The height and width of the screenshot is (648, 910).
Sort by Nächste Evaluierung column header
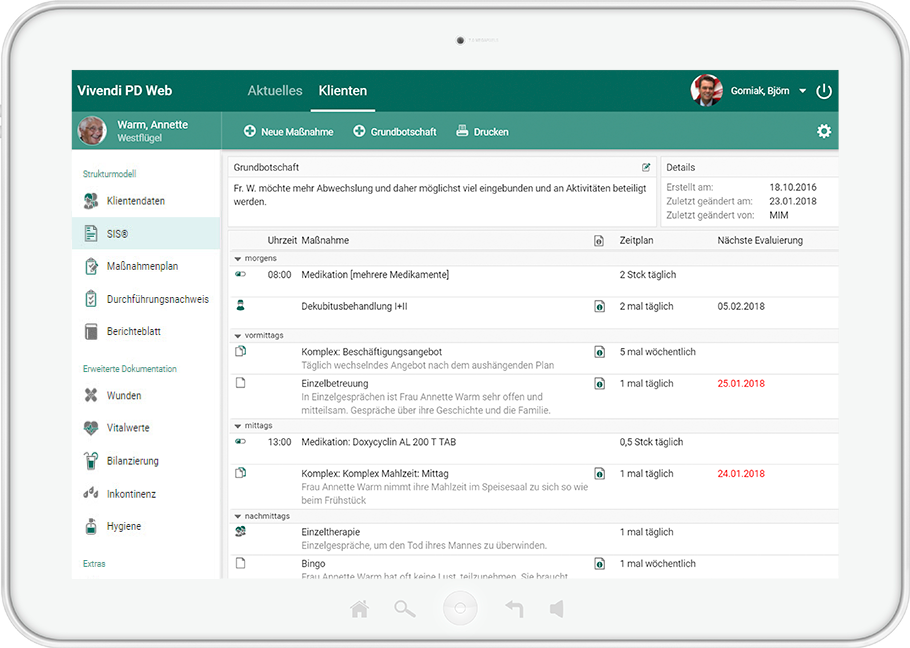[x=760, y=240]
